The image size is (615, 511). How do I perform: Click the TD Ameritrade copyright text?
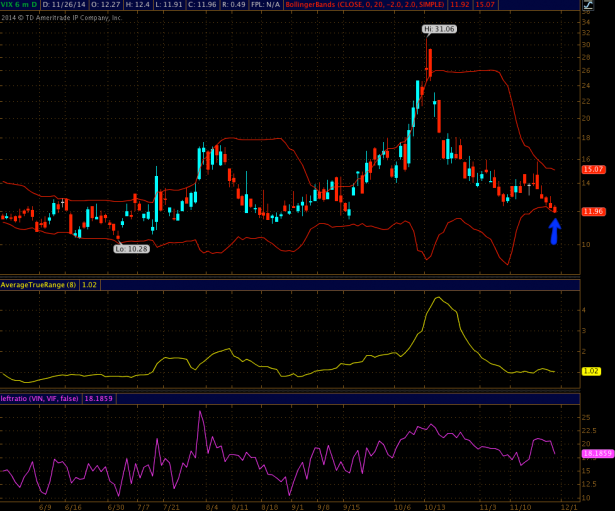coord(62,17)
